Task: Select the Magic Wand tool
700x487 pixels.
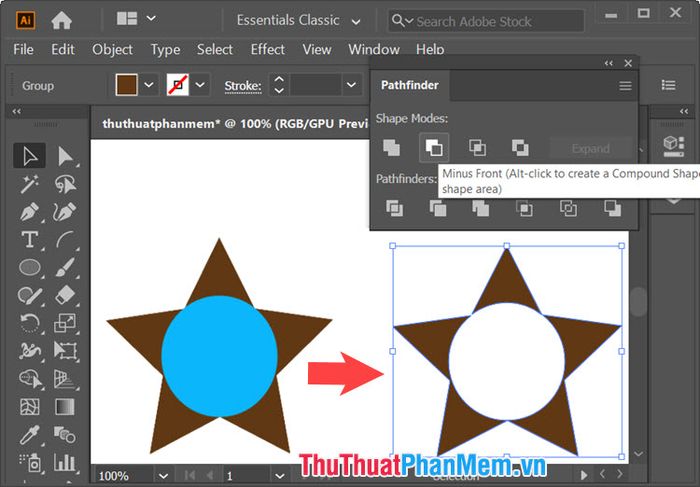Action: [x=29, y=184]
